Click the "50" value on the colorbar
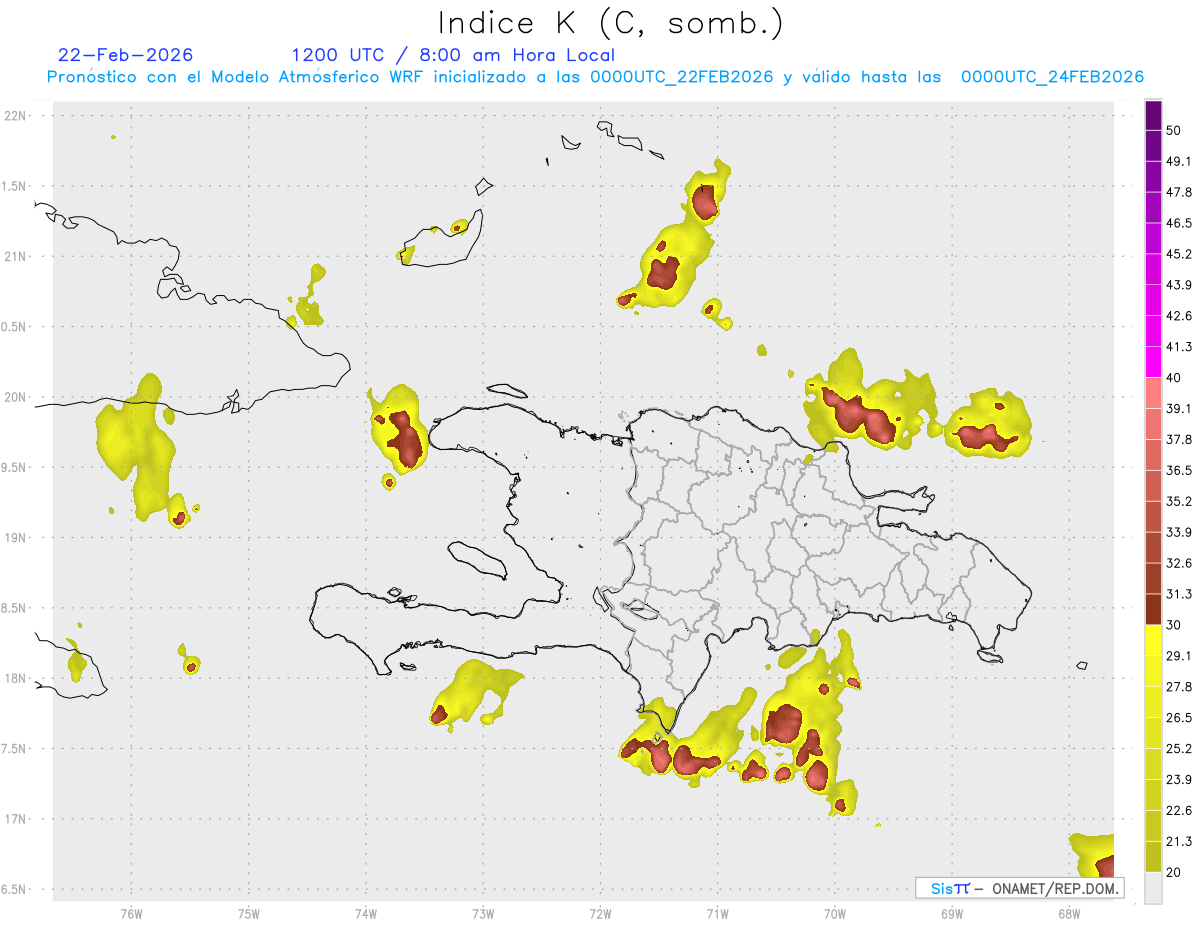1200x927 pixels. coord(1175,130)
